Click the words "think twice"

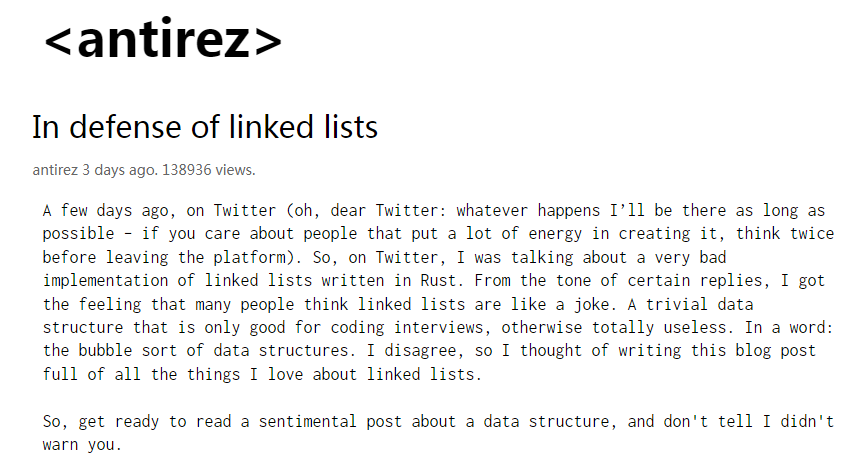(785, 234)
